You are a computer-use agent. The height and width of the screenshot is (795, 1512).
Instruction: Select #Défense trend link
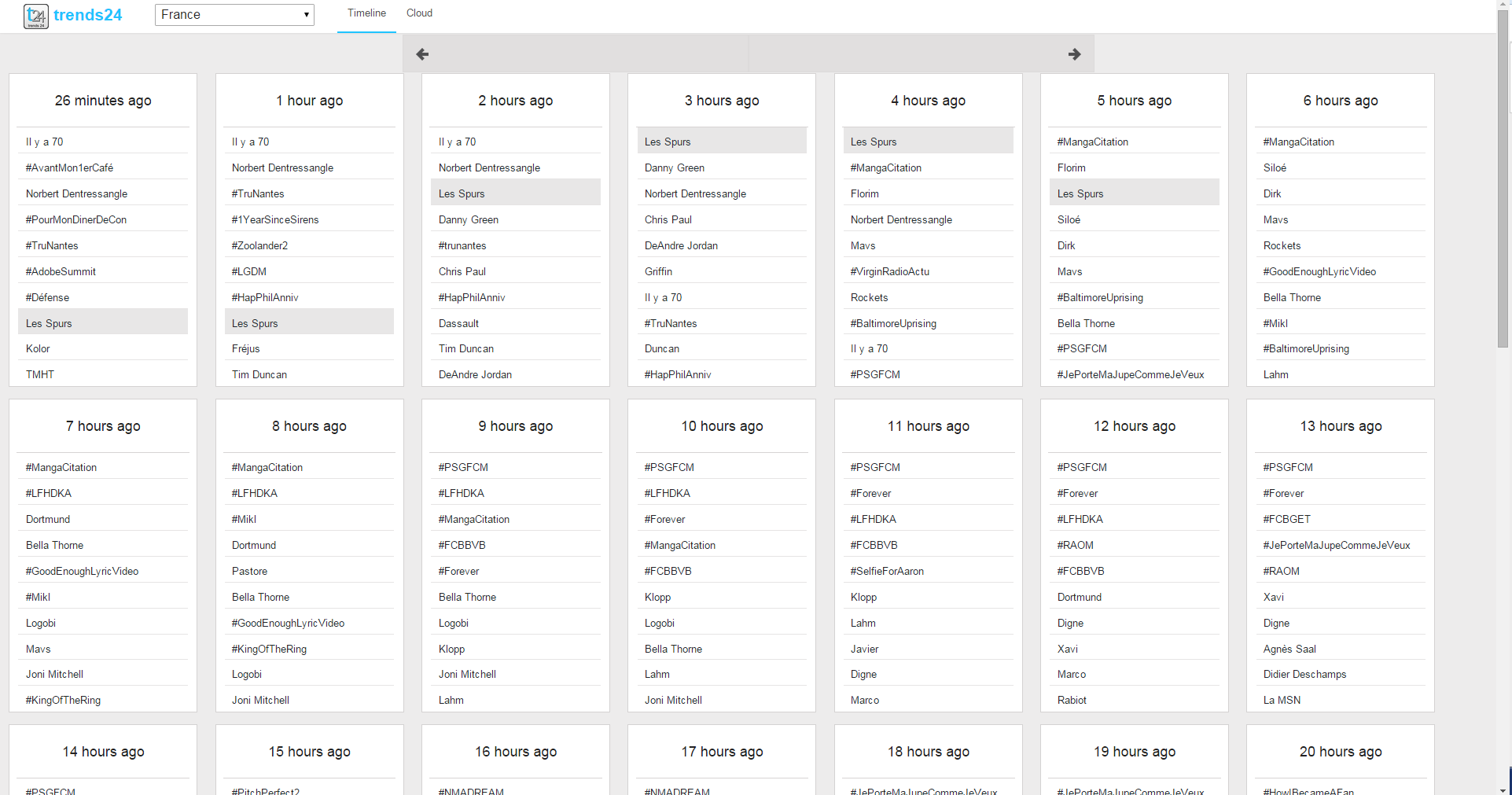[x=47, y=297]
